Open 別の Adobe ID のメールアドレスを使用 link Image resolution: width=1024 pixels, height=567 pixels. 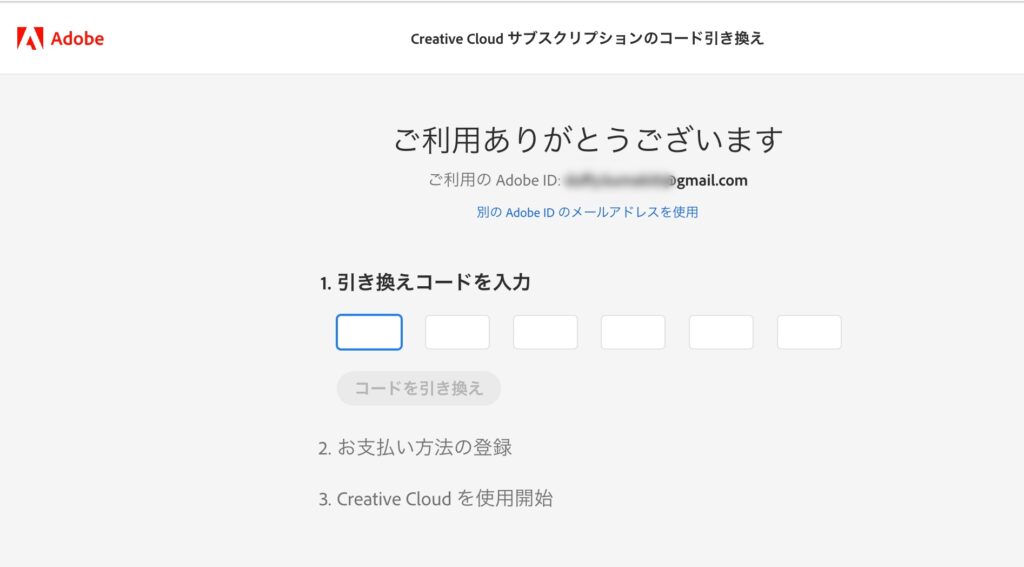pos(587,212)
